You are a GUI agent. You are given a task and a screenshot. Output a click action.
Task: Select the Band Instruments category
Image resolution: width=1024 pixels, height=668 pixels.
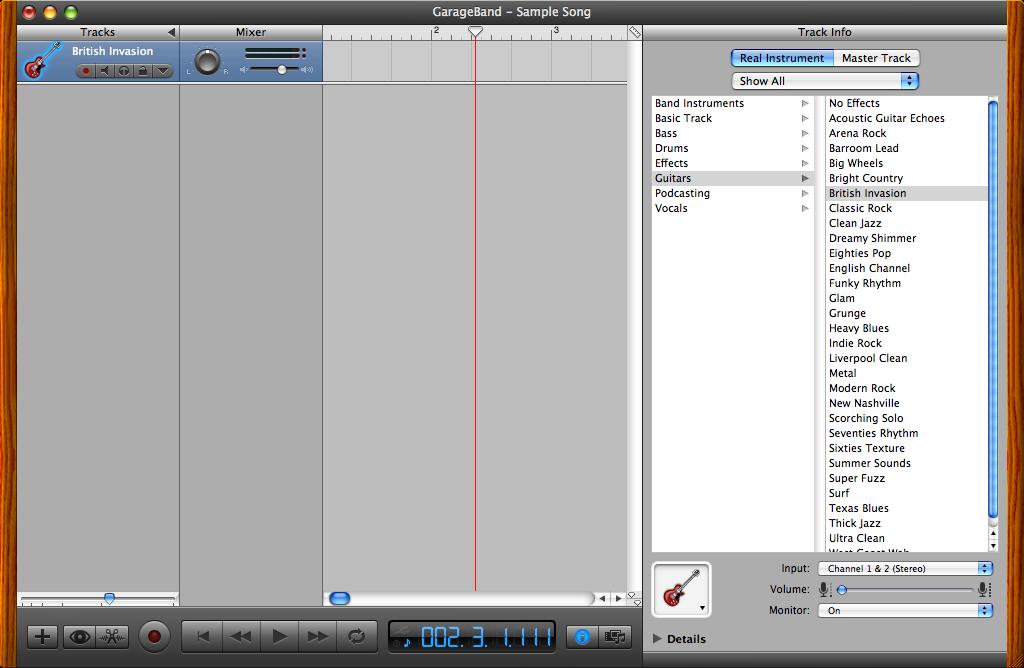[x=732, y=103]
